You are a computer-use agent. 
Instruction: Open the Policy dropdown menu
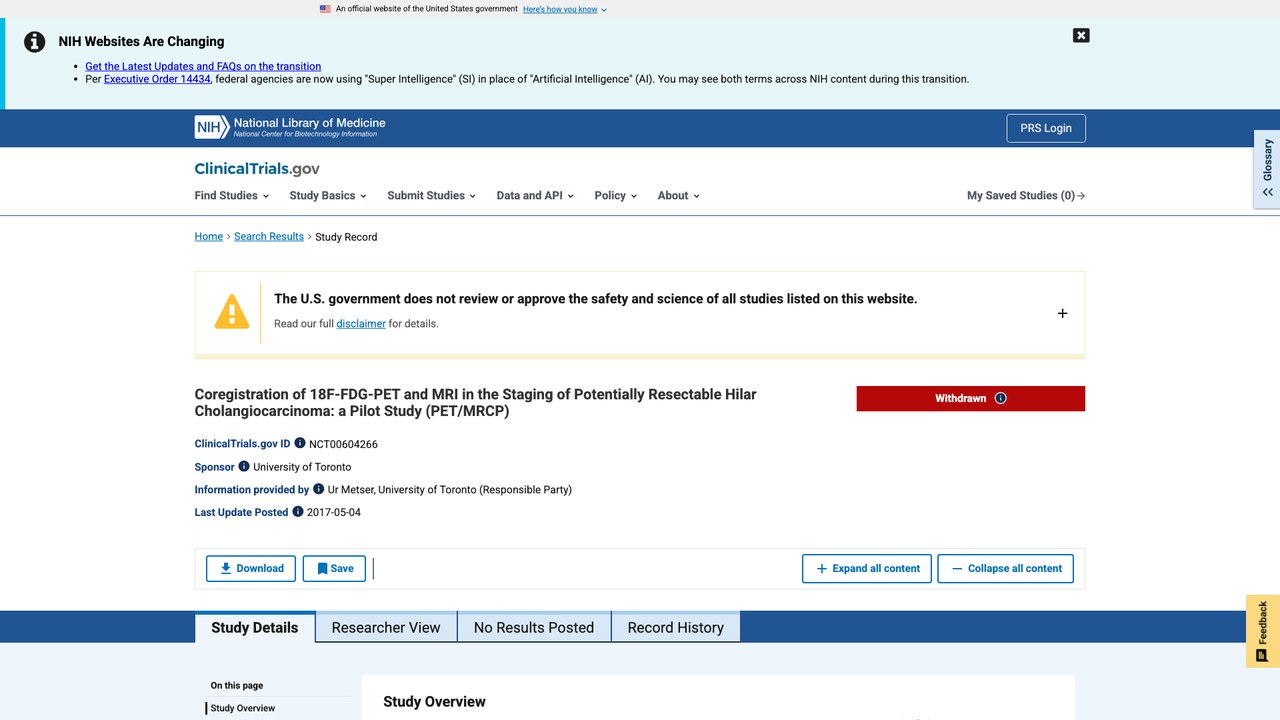click(615, 196)
